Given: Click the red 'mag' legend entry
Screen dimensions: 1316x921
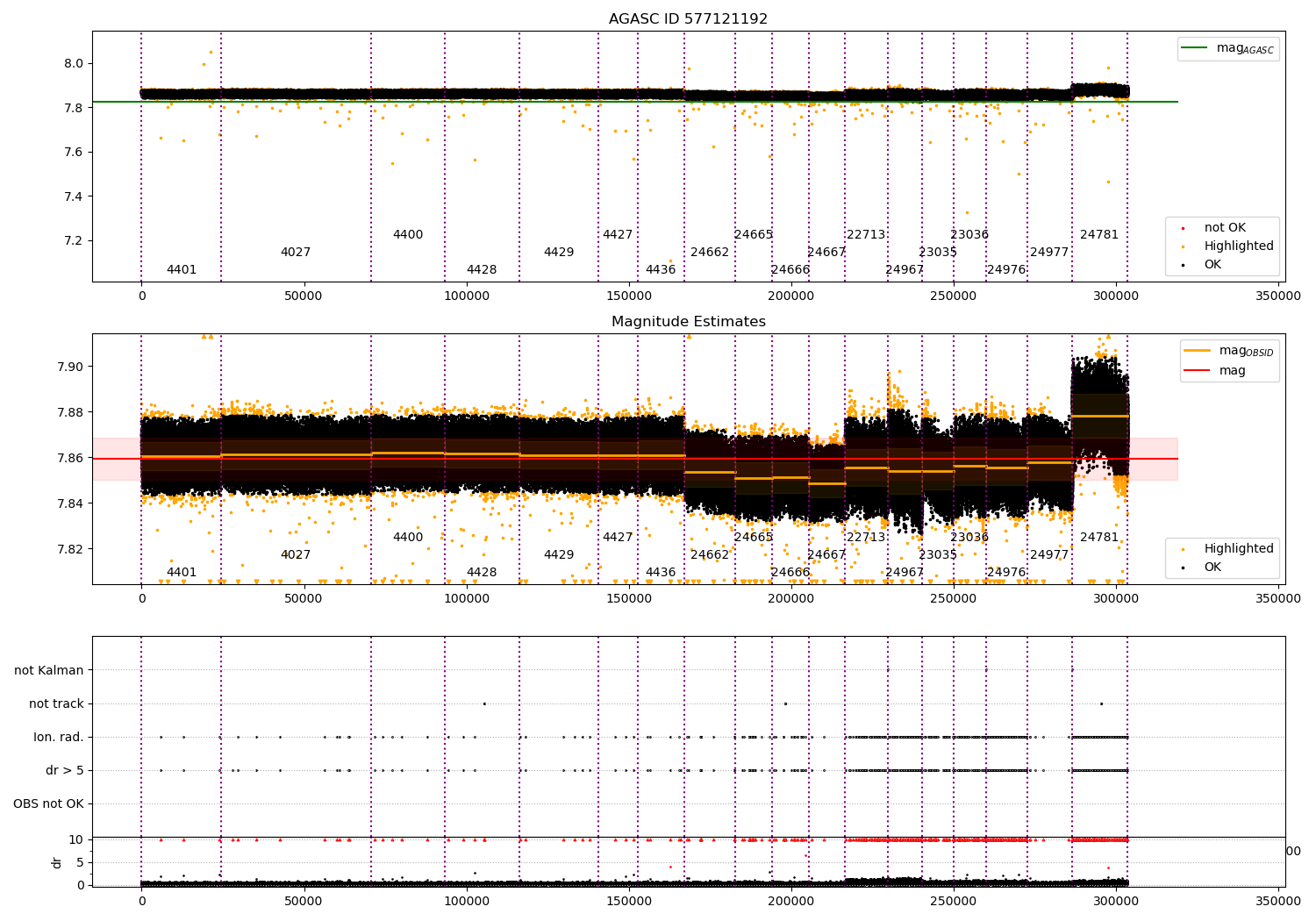Looking at the screenshot, I should tap(1216, 371).
